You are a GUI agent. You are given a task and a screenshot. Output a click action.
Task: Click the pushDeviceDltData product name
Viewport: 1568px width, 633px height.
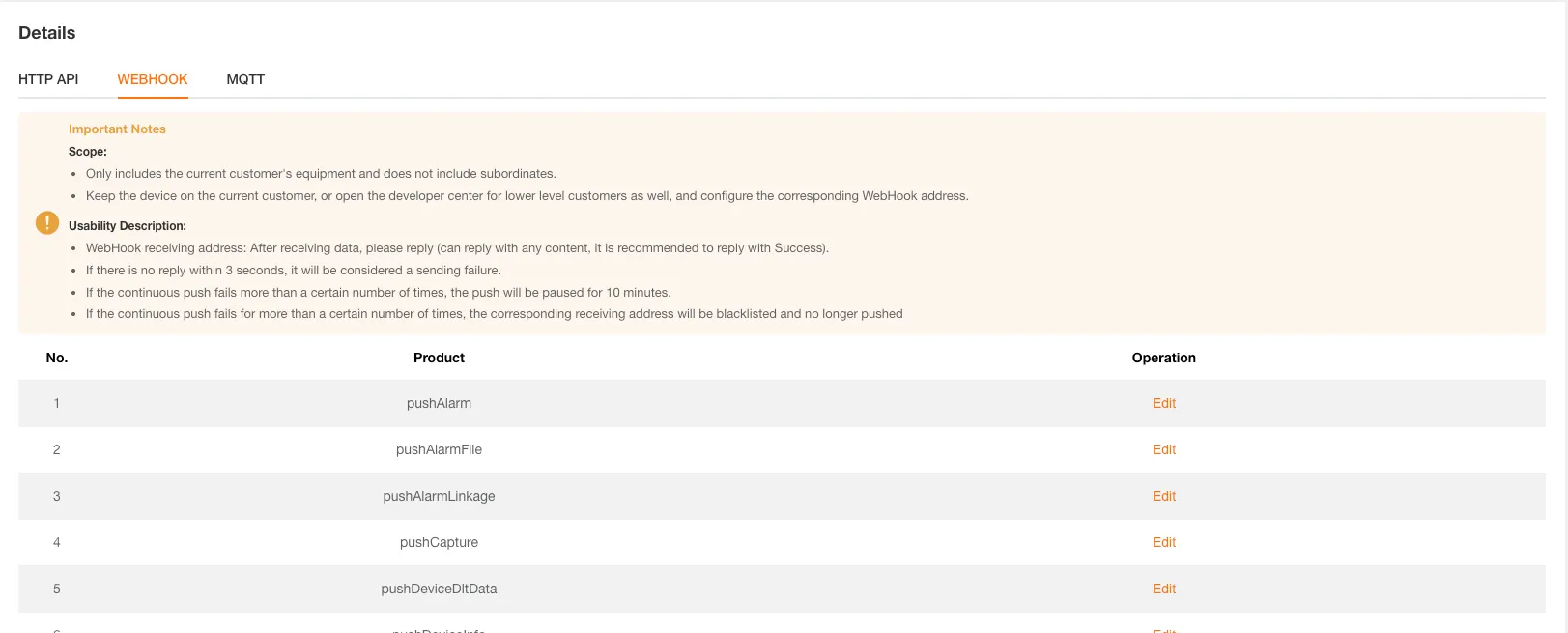coord(439,589)
